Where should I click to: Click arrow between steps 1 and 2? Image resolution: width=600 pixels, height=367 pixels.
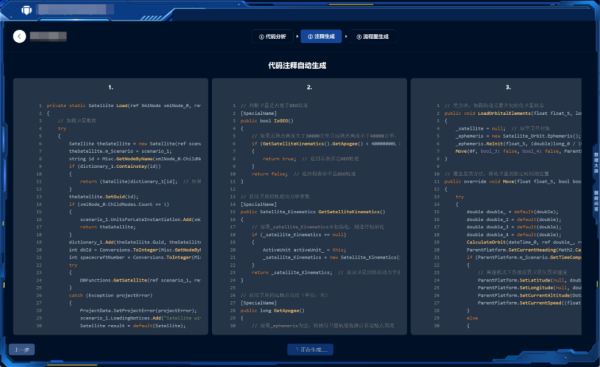click(x=297, y=36)
